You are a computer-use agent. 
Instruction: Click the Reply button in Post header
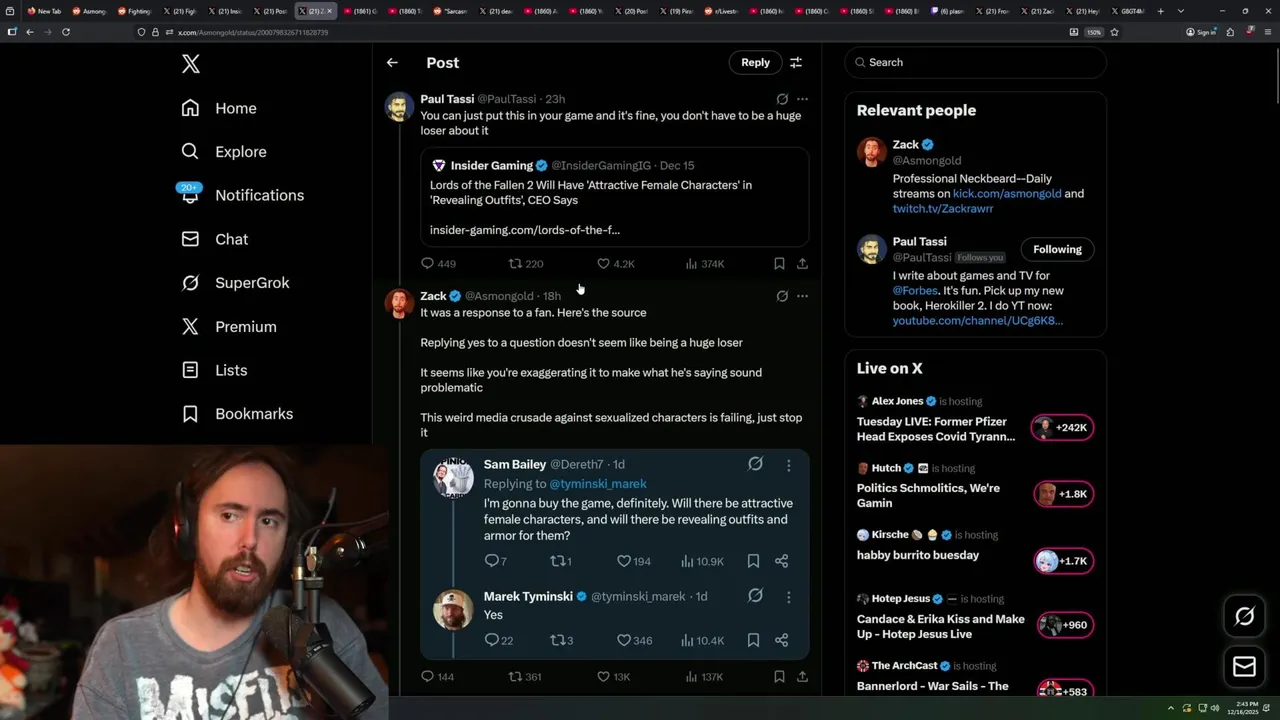(755, 62)
